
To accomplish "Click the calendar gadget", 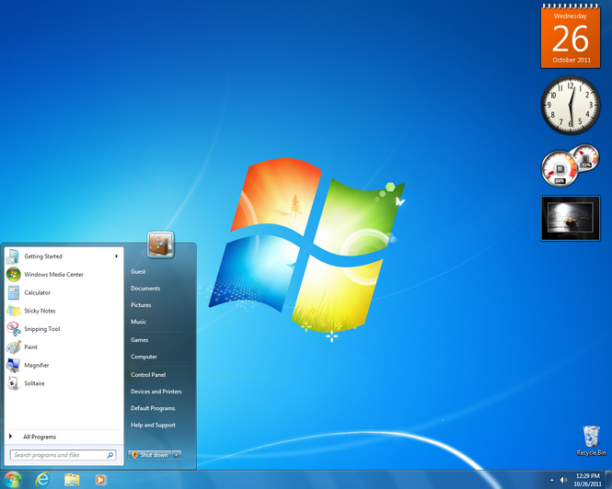I will click(570, 37).
